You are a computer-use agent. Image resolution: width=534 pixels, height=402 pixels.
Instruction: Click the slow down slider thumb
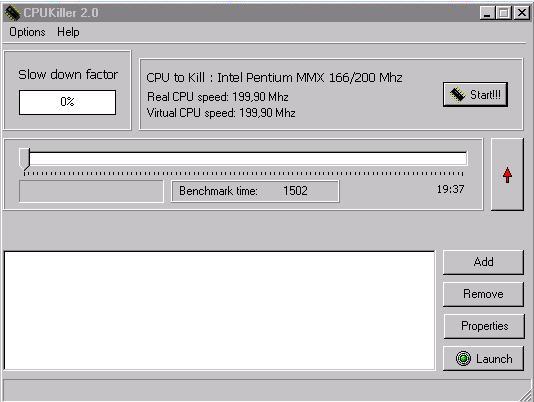pyautogui.click(x=25, y=159)
